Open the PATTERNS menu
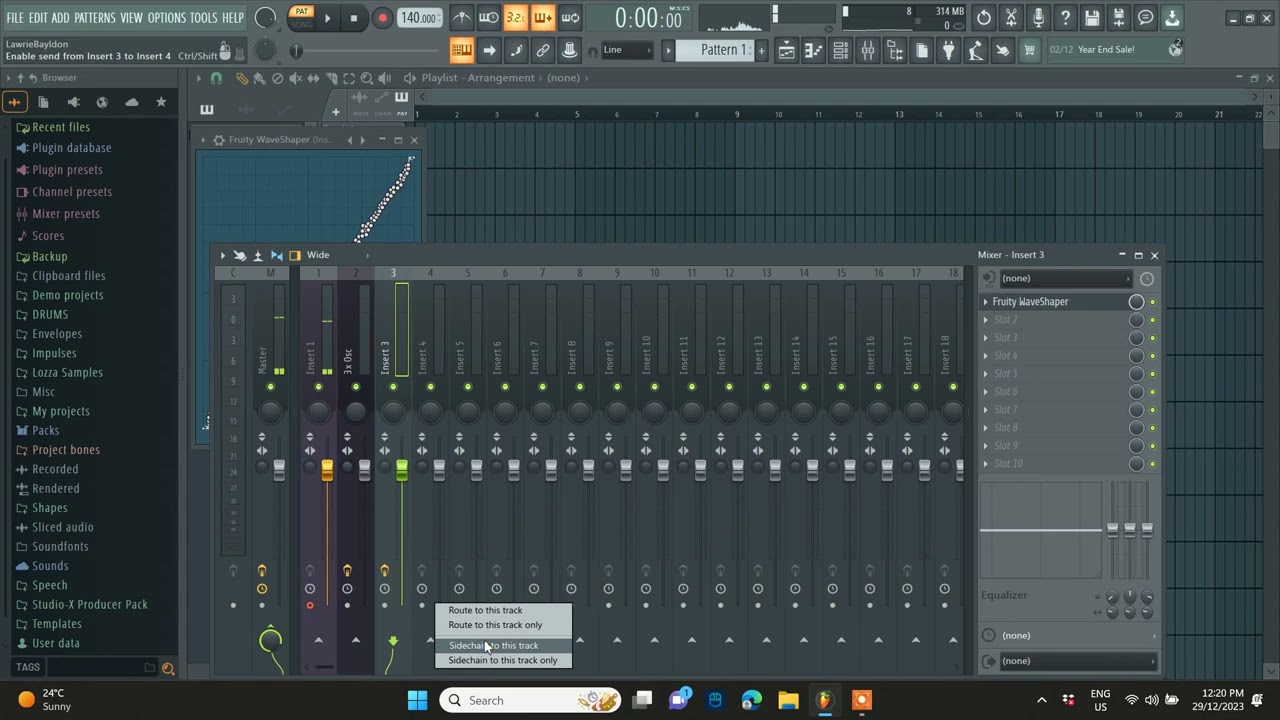 tap(95, 18)
